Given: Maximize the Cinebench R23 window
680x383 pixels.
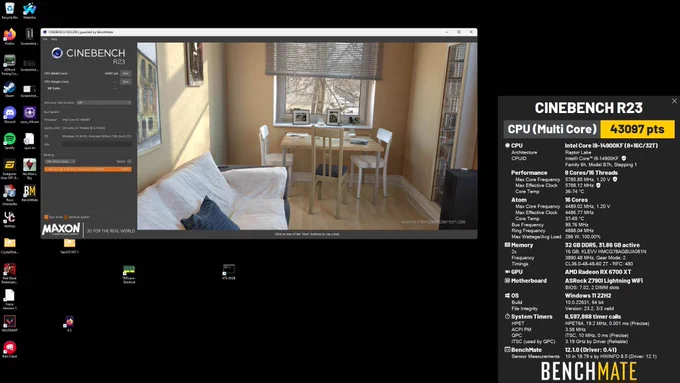Looking at the screenshot, I should pyautogui.click(x=459, y=32).
